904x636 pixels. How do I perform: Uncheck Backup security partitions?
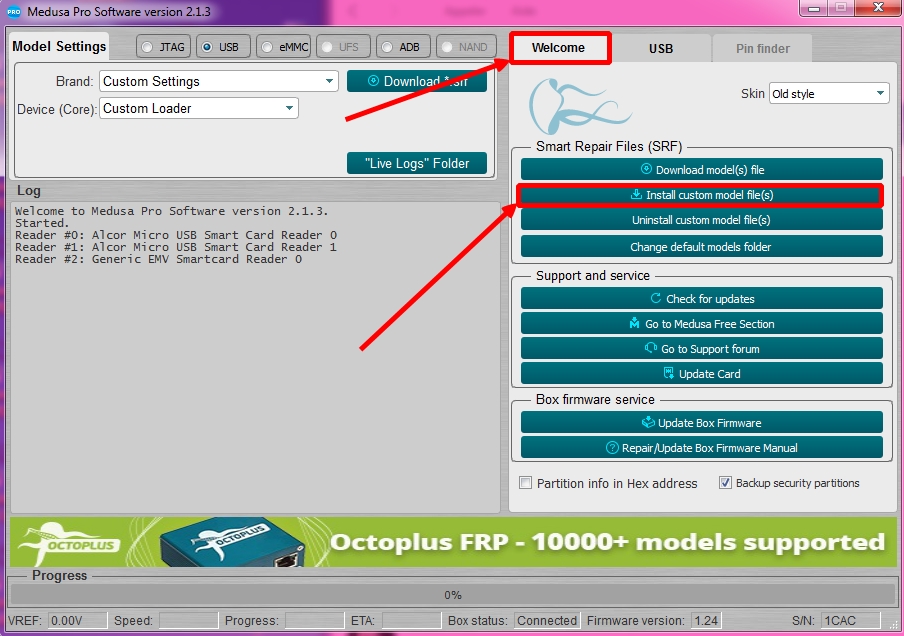coord(725,483)
